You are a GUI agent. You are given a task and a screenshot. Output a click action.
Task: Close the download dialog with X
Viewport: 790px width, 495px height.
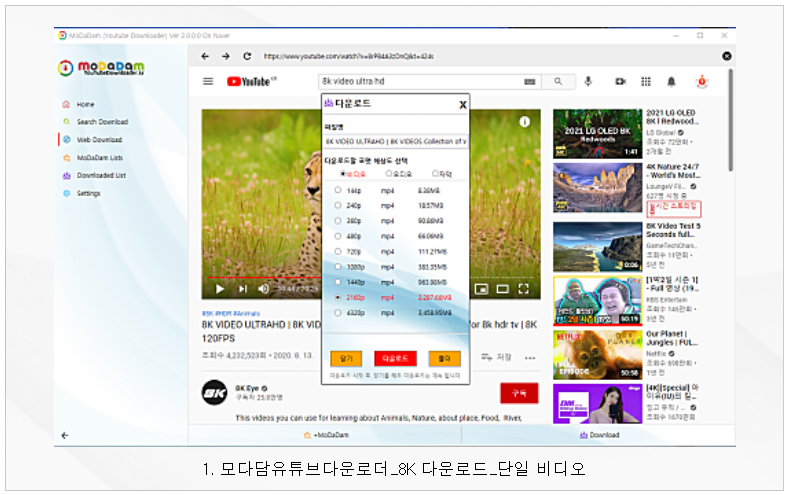(x=463, y=104)
